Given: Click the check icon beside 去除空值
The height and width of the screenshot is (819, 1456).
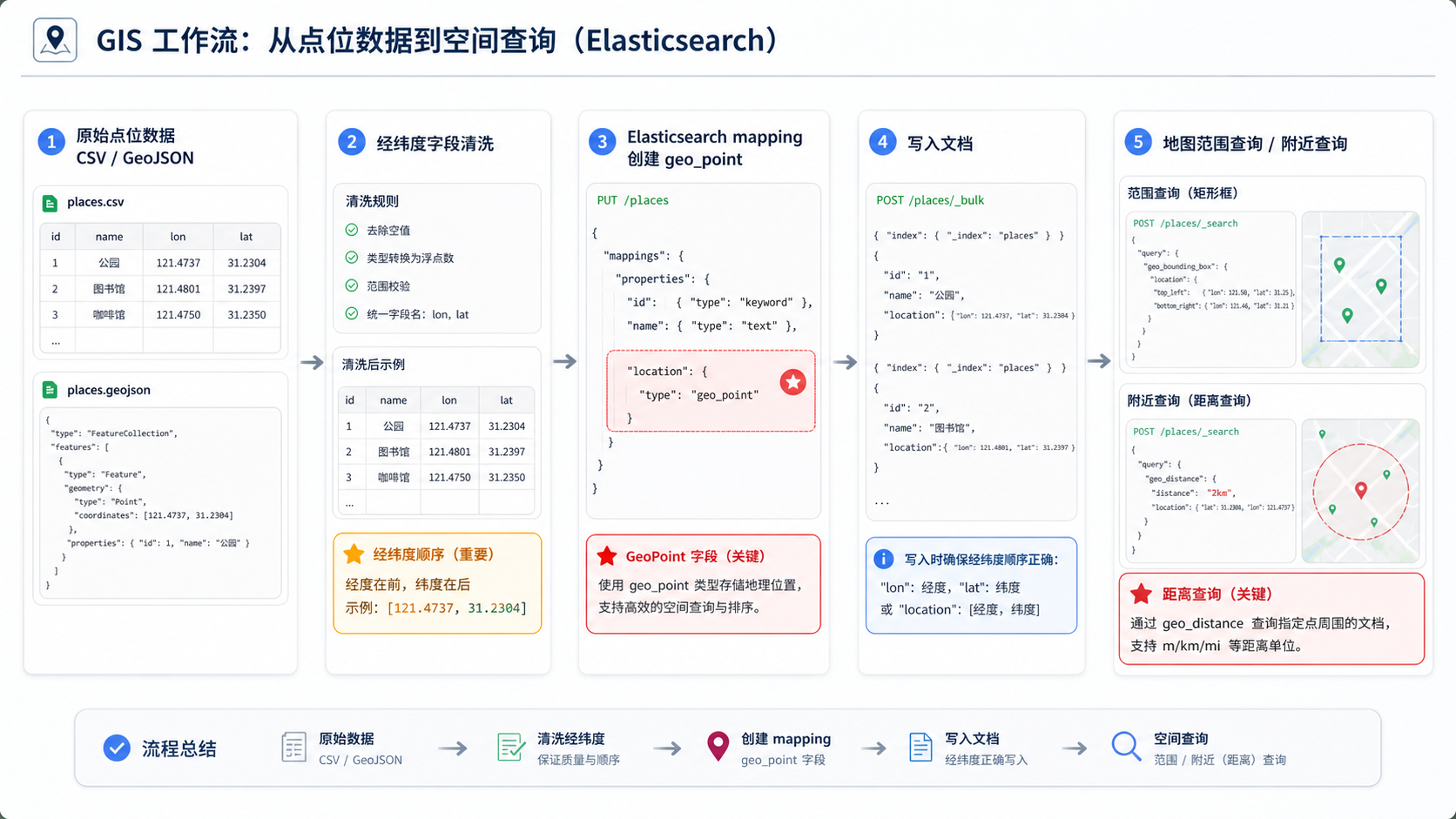Looking at the screenshot, I should point(352,231).
